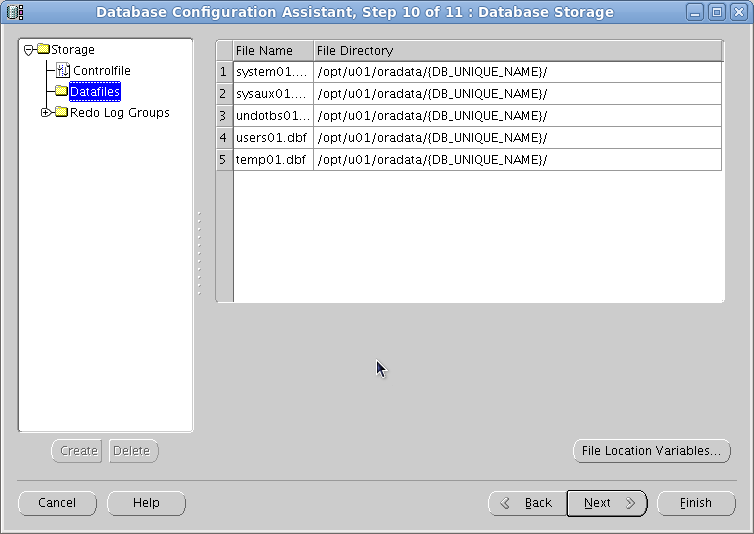The width and height of the screenshot is (754, 534).
Task: Click the Controlfile document icon
Action: click(63, 70)
